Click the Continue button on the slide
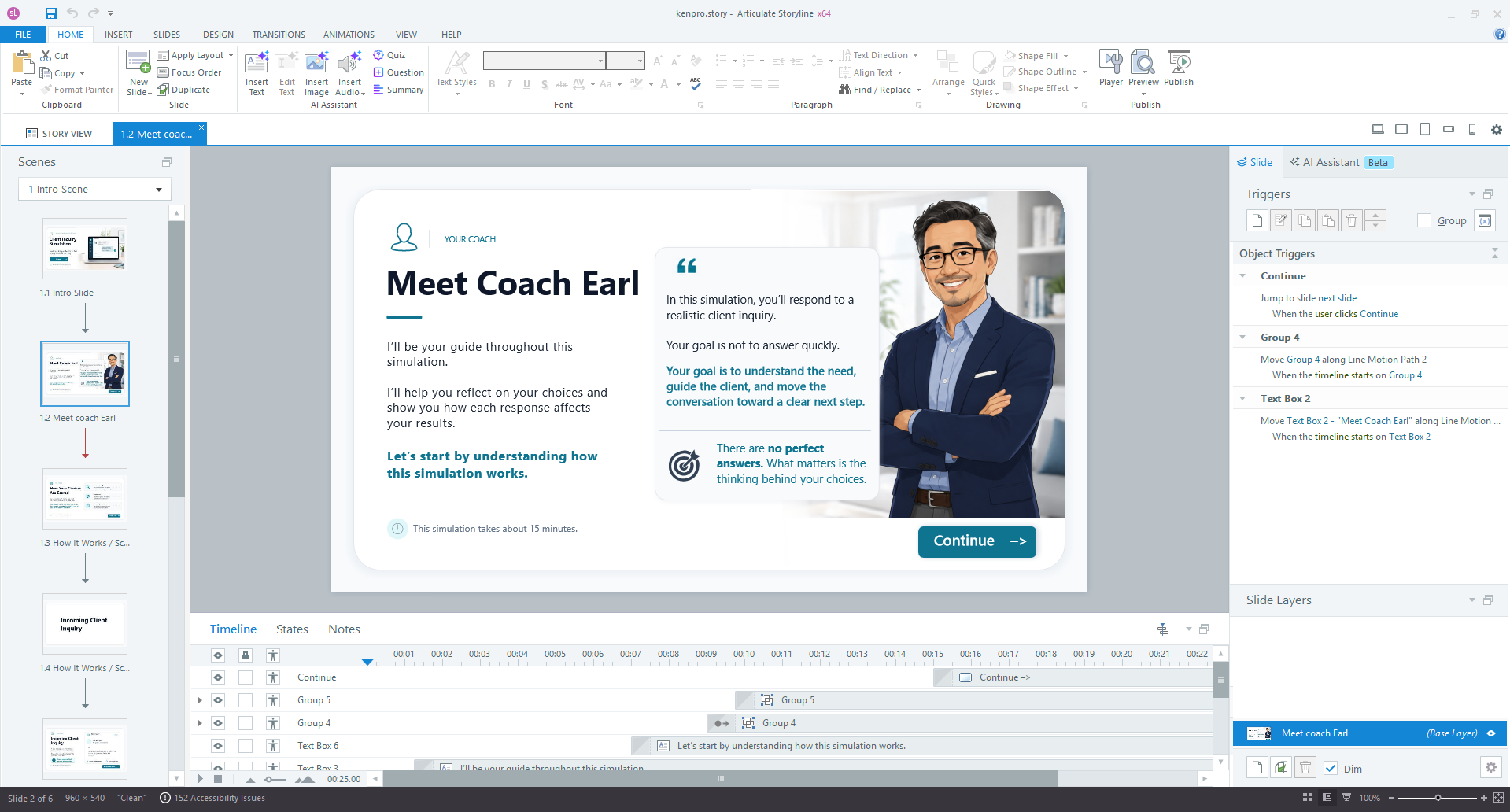 click(977, 541)
